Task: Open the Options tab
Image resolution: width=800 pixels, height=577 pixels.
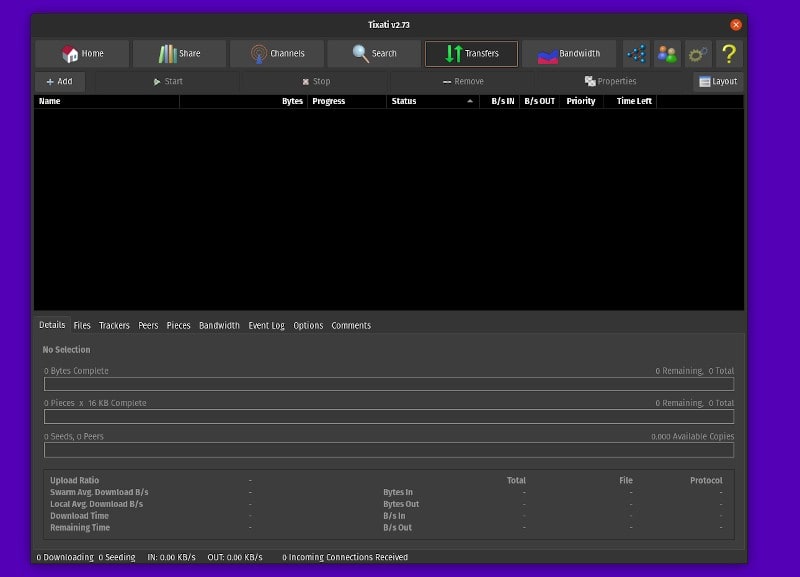Action: click(x=308, y=325)
